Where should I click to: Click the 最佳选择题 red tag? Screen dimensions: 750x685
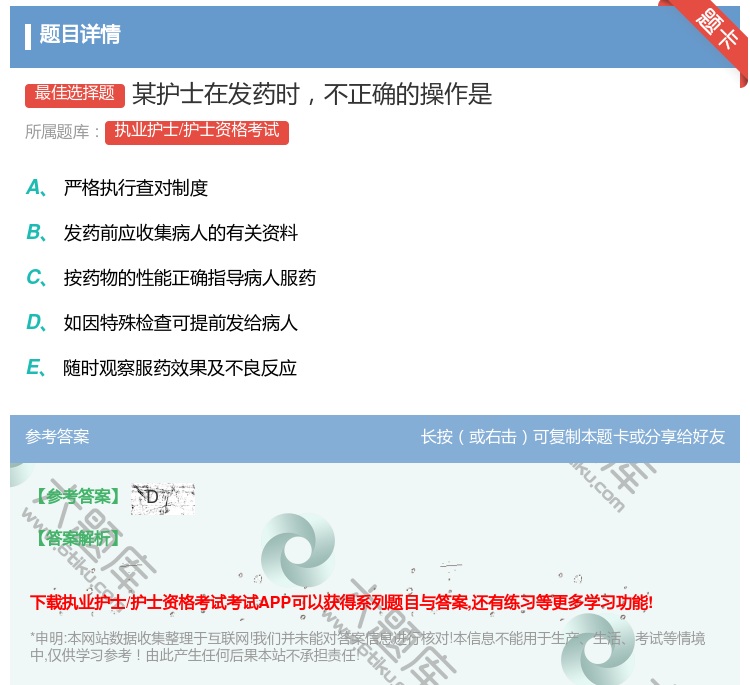coord(75,94)
